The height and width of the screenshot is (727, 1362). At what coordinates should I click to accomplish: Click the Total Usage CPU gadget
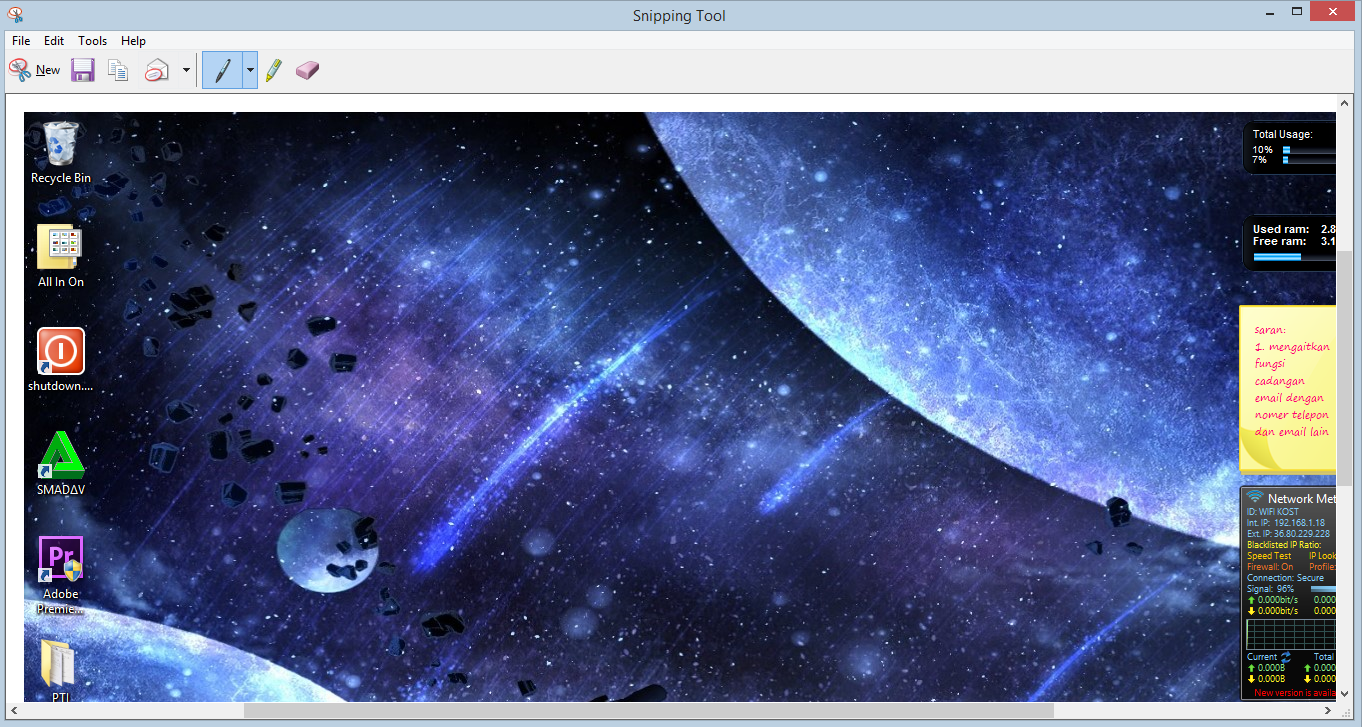pos(1290,147)
